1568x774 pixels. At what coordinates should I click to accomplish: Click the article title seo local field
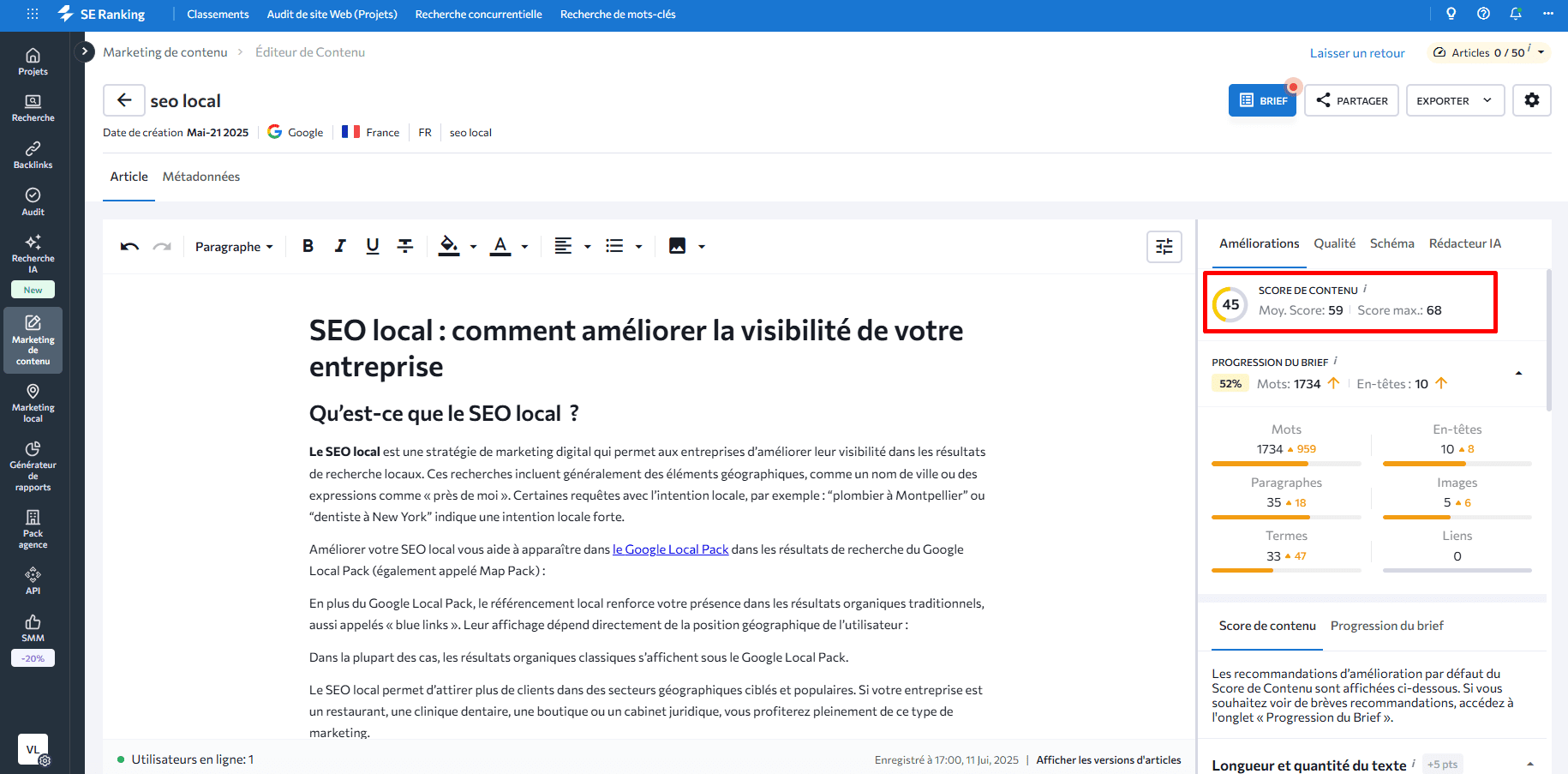pos(186,101)
